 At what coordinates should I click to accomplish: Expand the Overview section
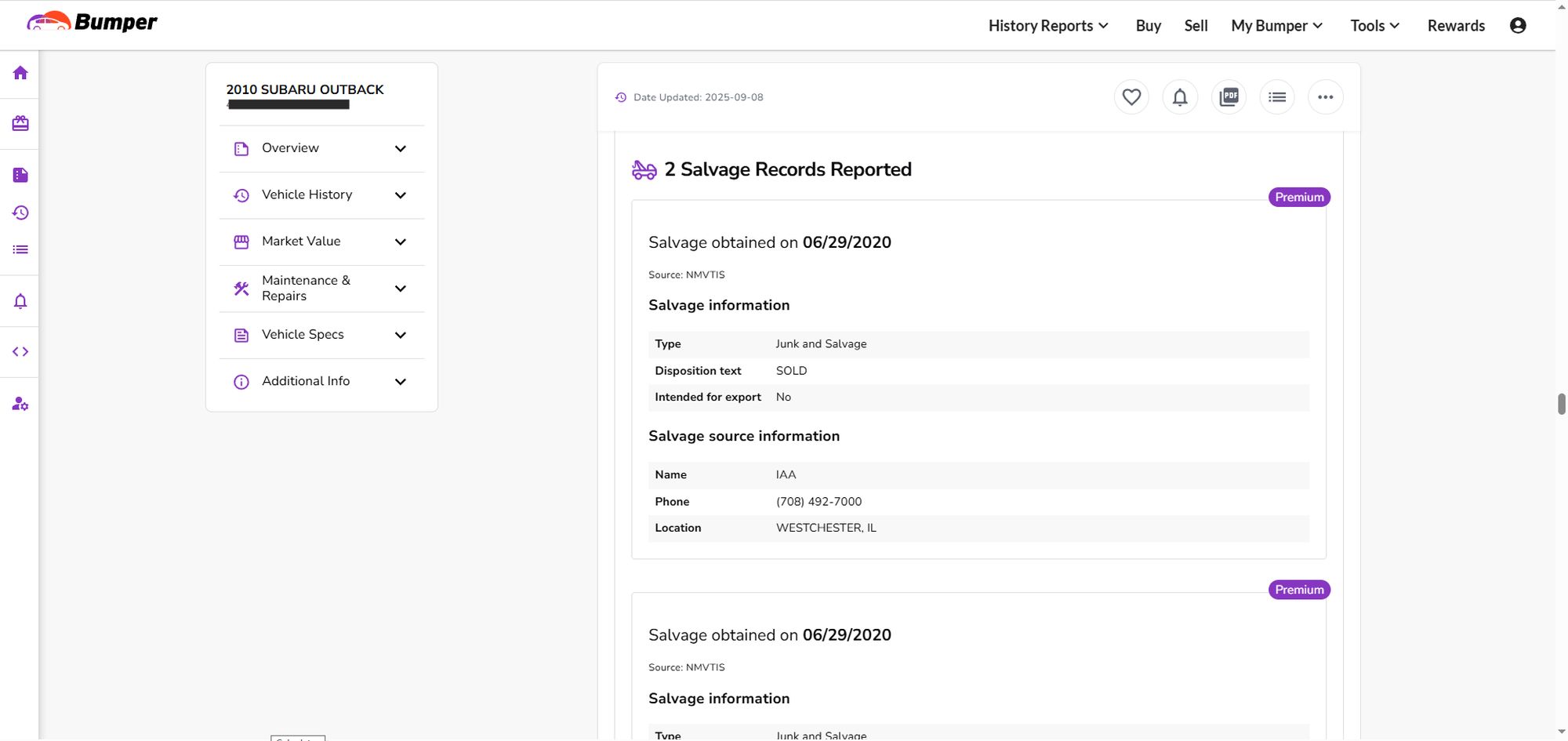coord(321,148)
